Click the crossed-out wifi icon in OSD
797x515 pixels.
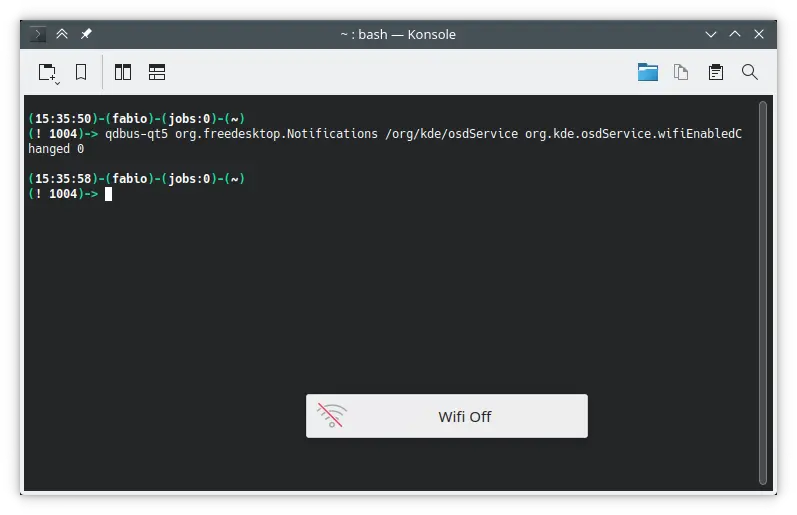click(x=332, y=415)
